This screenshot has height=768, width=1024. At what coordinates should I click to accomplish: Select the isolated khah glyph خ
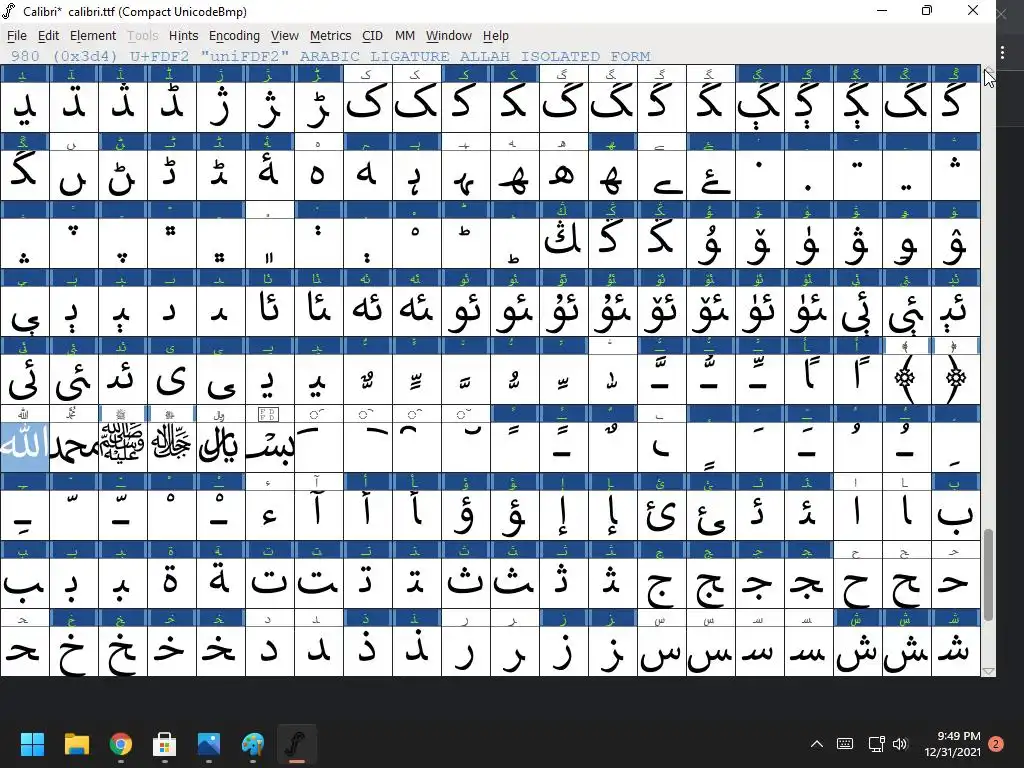pos(74,651)
